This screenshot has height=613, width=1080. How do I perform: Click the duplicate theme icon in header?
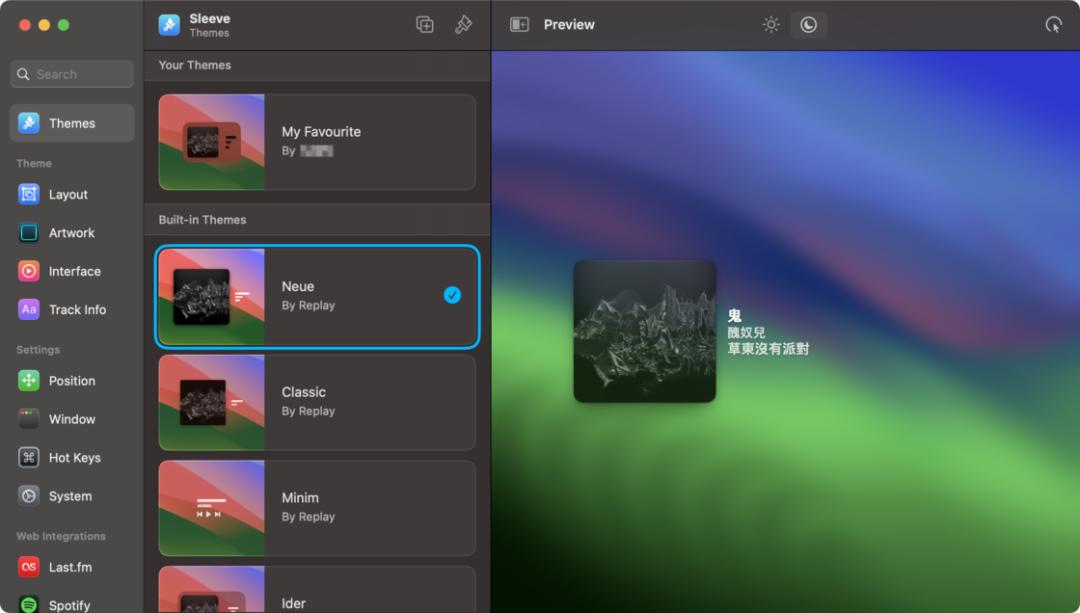pos(425,24)
